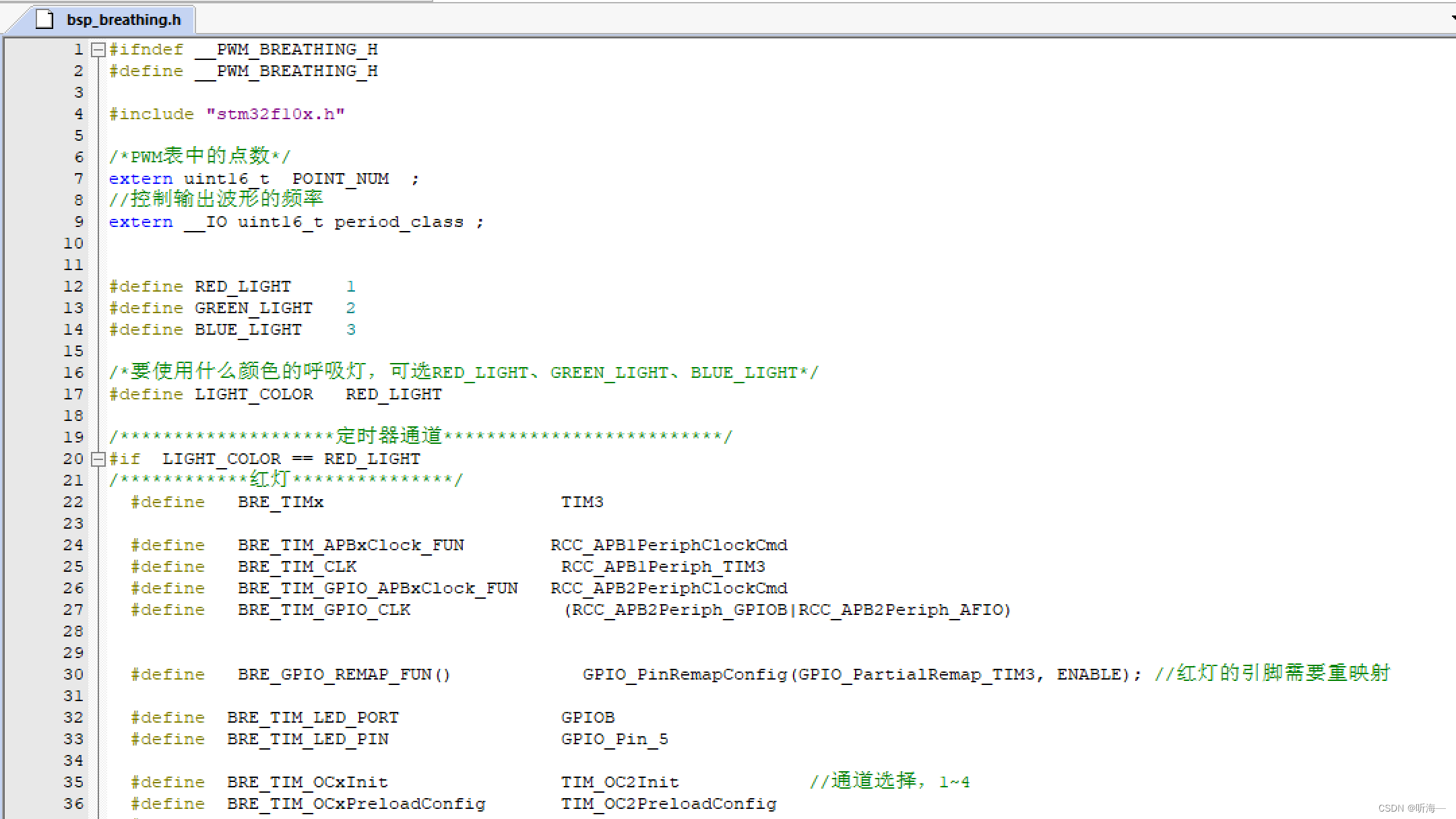
Task: Click line number 7 in the gutter
Action: pyautogui.click(x=78, y=178)
